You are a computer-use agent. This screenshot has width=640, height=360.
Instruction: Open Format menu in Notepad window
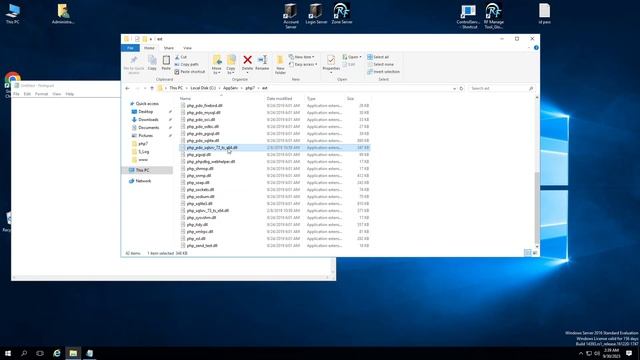41,94
